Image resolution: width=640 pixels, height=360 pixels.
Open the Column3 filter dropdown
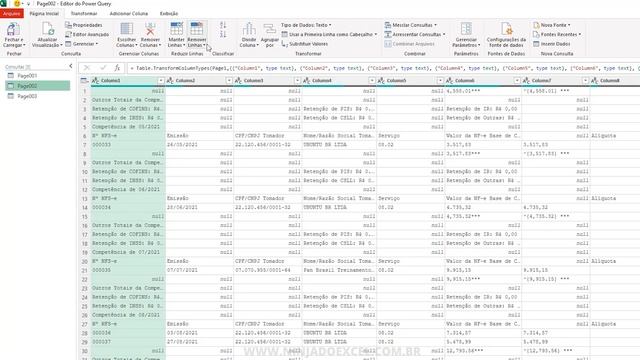[x=297, y=81]
